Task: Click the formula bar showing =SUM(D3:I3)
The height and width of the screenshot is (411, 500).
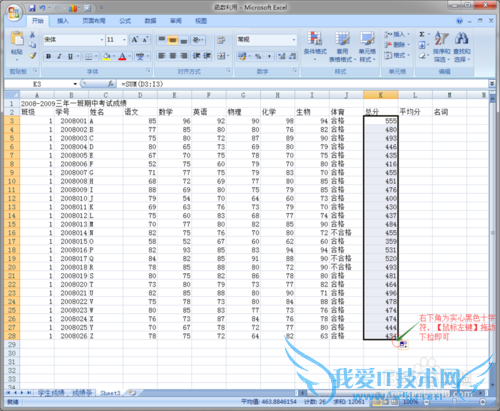Action: [303, 84]
